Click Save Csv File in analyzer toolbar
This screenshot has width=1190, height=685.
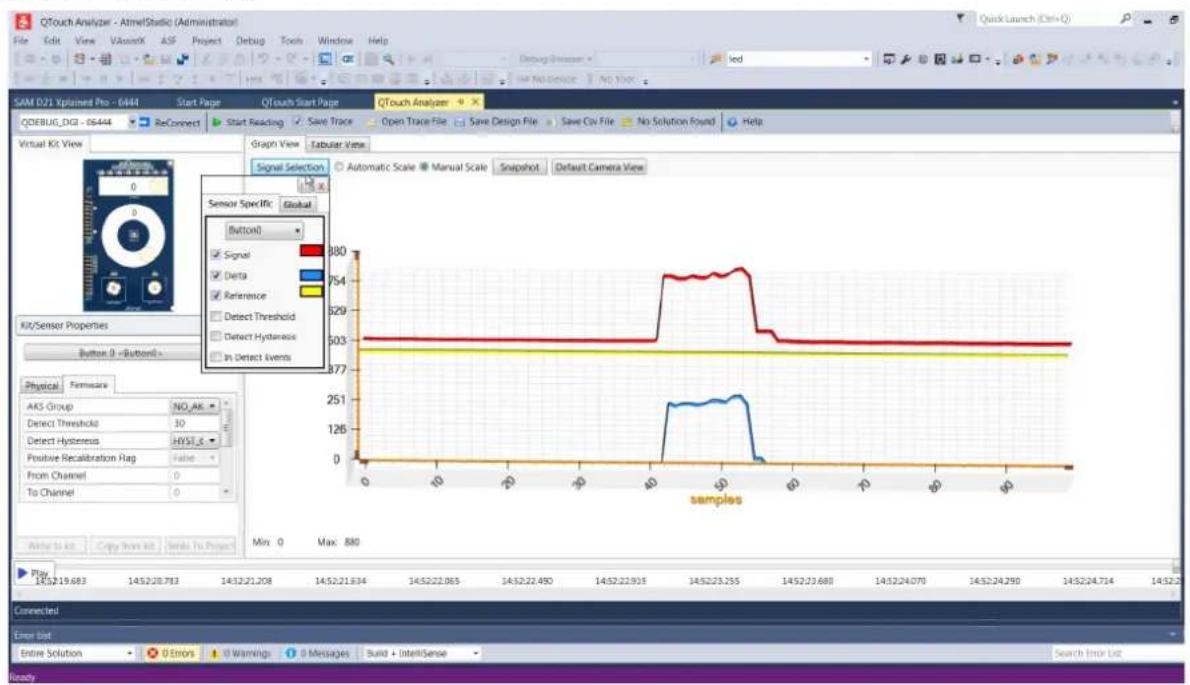[x=581, y=121]
